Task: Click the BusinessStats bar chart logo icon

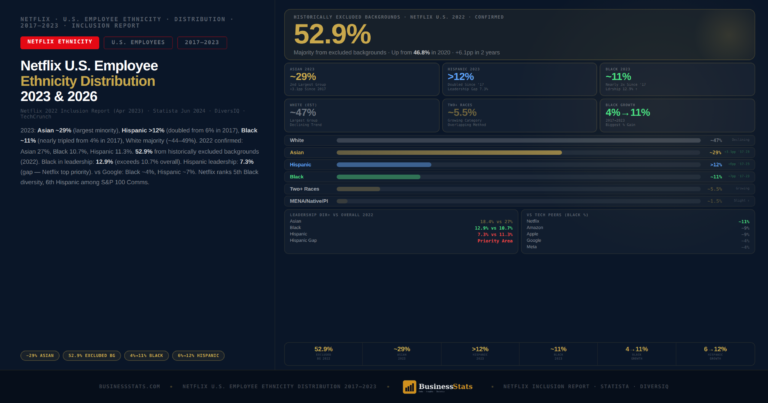Action: 409,386
